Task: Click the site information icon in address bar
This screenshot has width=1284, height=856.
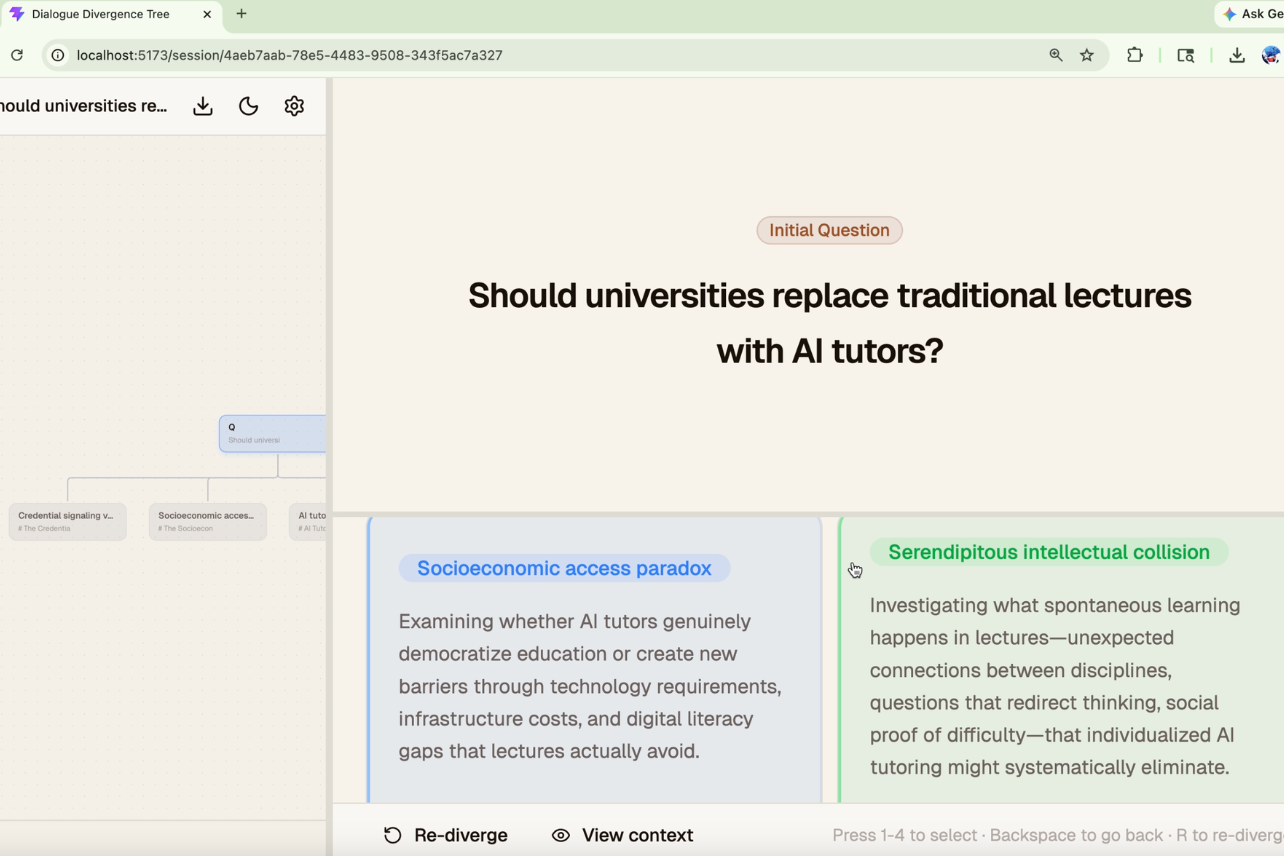Action: click(58, 55)
